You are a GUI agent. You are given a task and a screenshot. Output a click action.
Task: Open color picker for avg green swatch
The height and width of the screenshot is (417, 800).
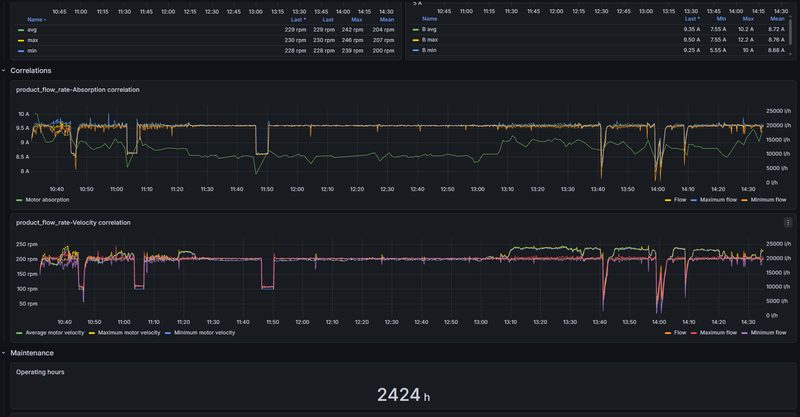click(20, 30)
